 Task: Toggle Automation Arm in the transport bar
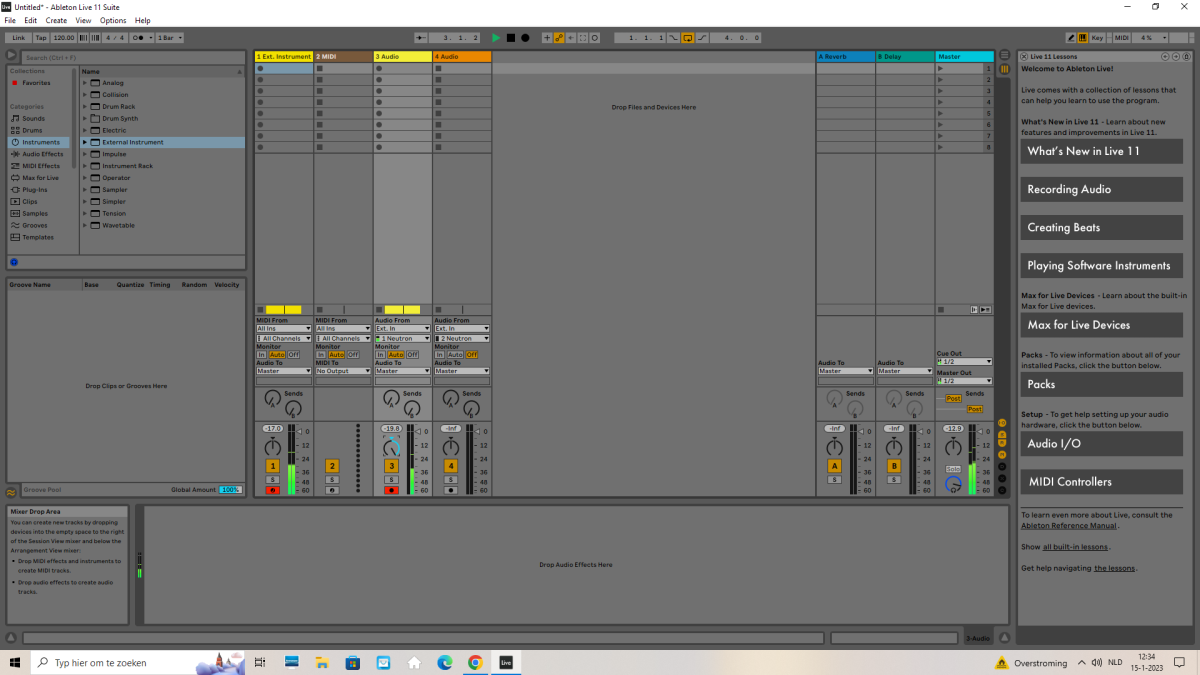pyautogui.click(x=559, y=37)
